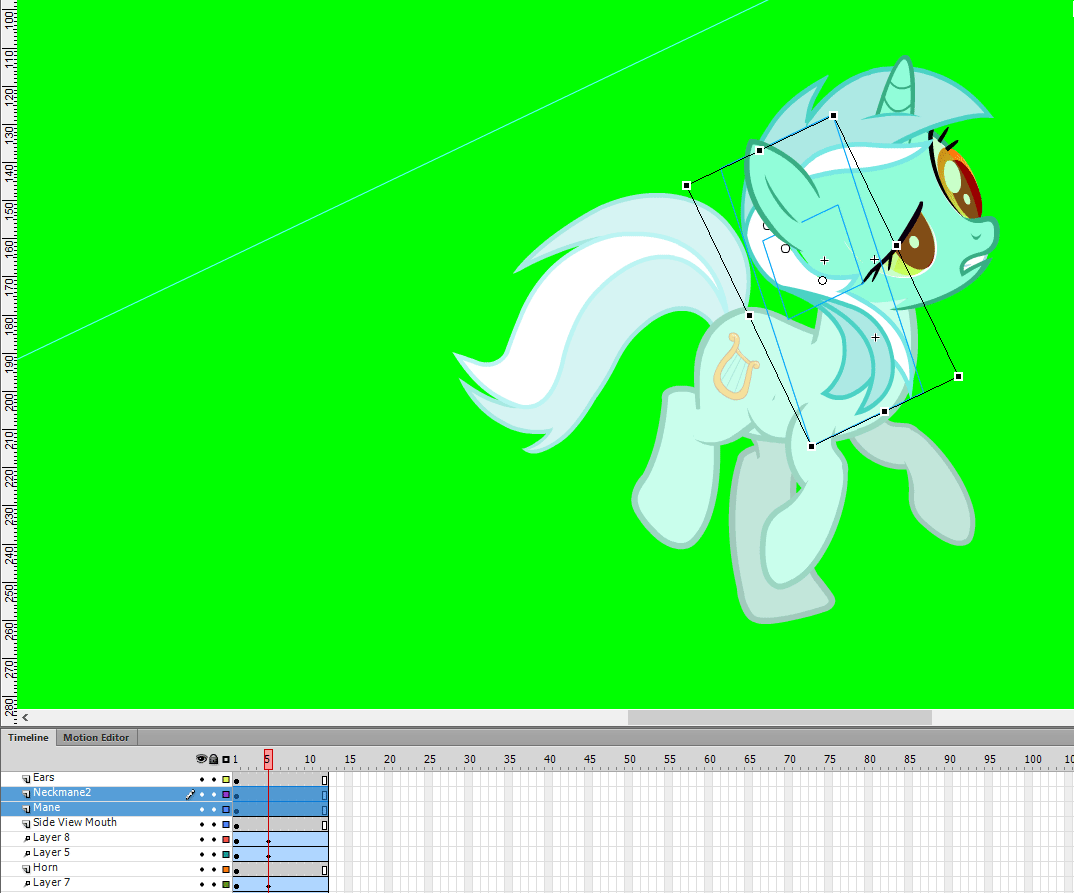Toggle visibility dot of Neckmane2 layer
The height and width of the screenshot is (893, 1074).
pyautogui.click(x=202, y=794)
